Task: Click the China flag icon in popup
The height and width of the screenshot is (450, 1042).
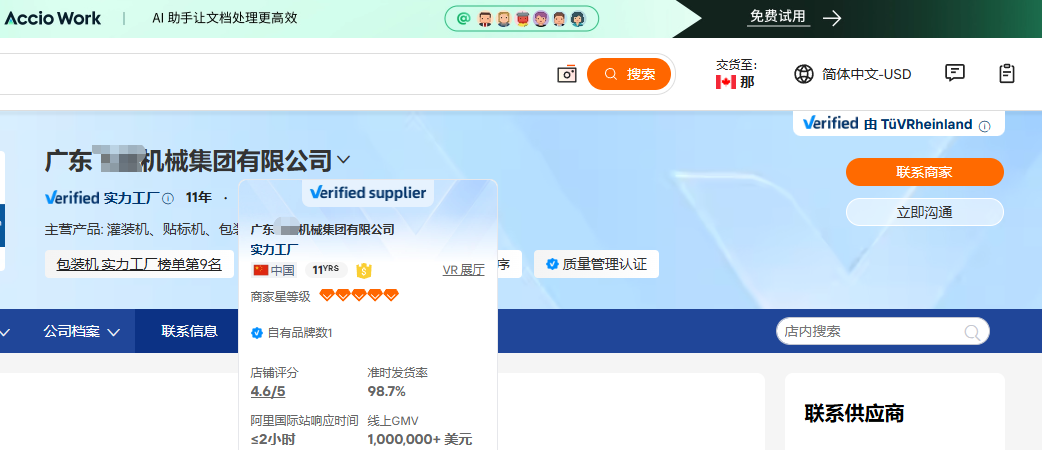Action: (x=260, y=270)
